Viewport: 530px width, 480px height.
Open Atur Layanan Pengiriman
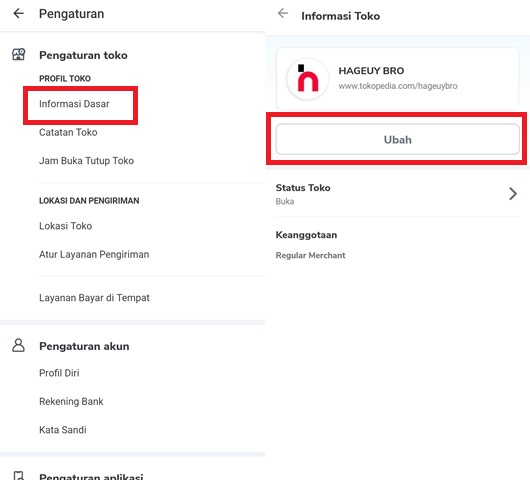(94, 254)
